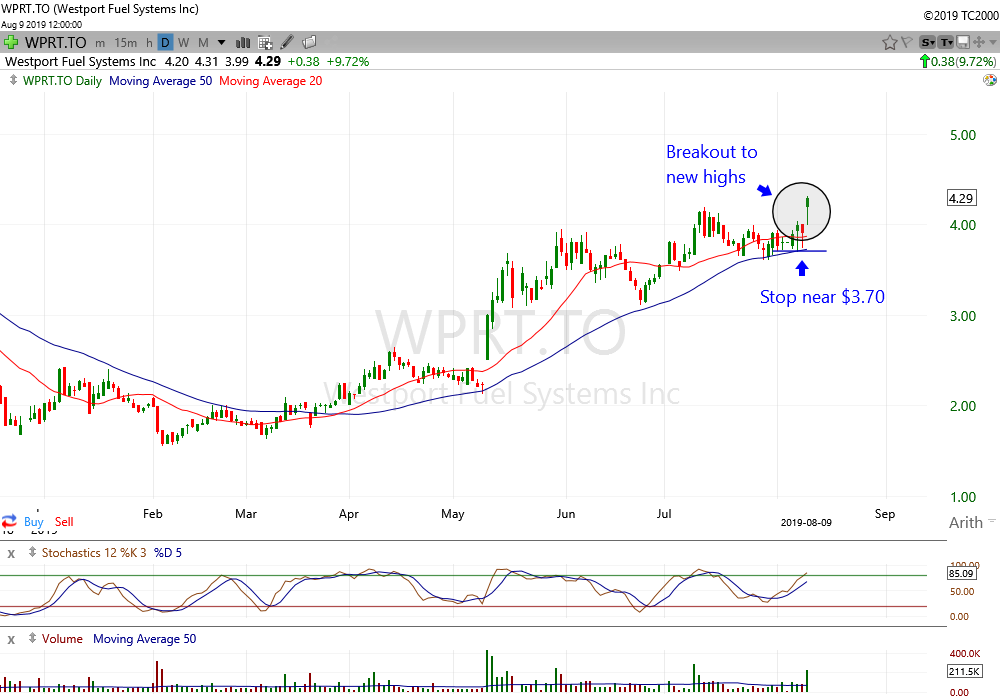Click Volume pane Moving Average 50 label
Image resolution: width=1000 pixels, height=700 pixels.
pyautogui.click(x=144, y=639)
